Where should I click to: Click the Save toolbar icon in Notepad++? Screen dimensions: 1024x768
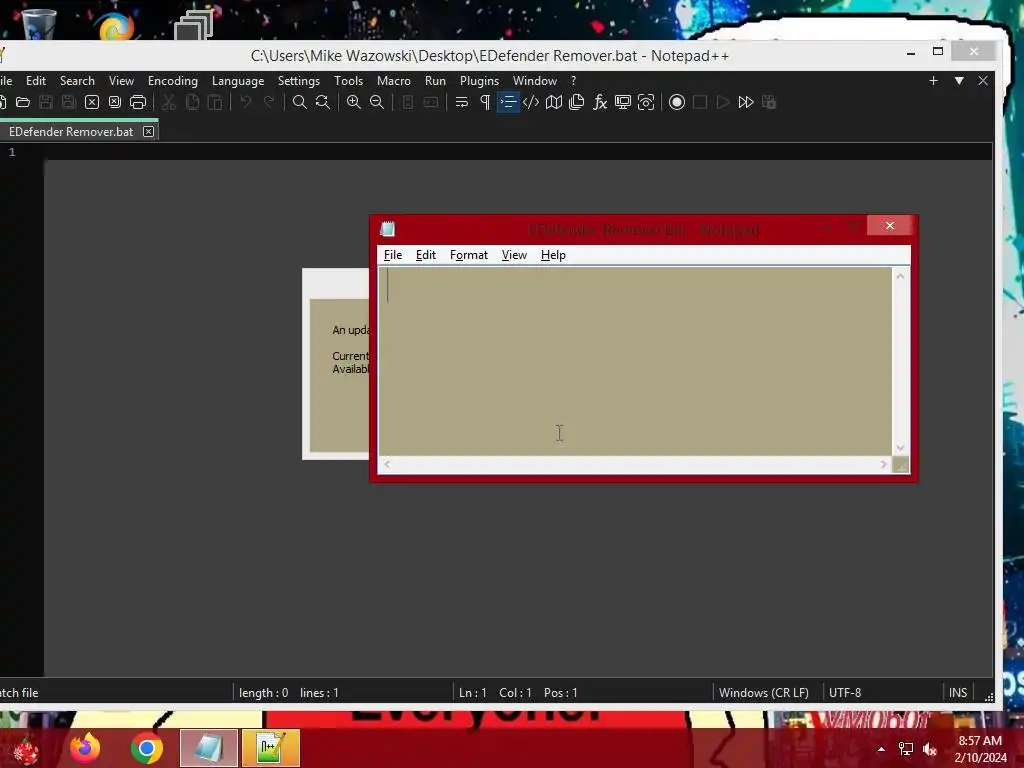pos(46,102)
